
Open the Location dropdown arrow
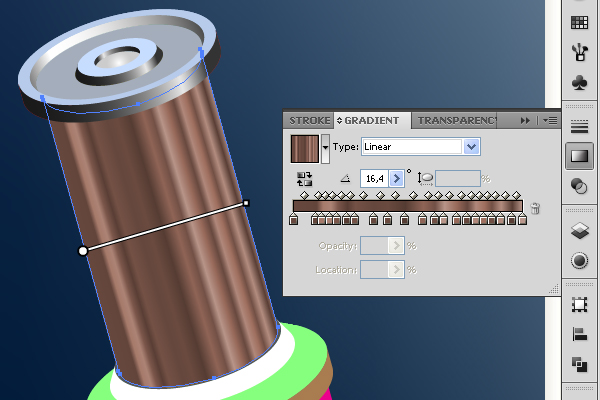[396, 270]
